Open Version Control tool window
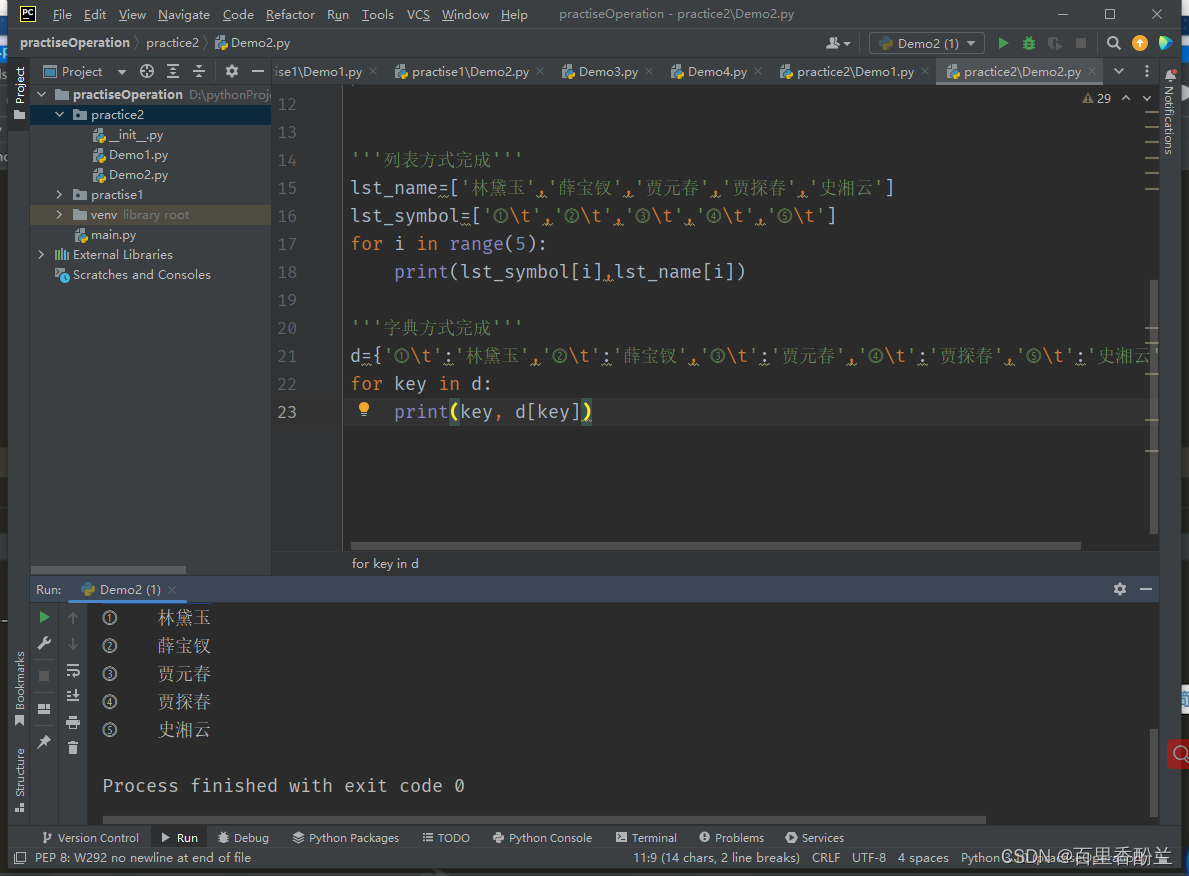The height and width of the screenshot is (876, 1189). point(90,837)
